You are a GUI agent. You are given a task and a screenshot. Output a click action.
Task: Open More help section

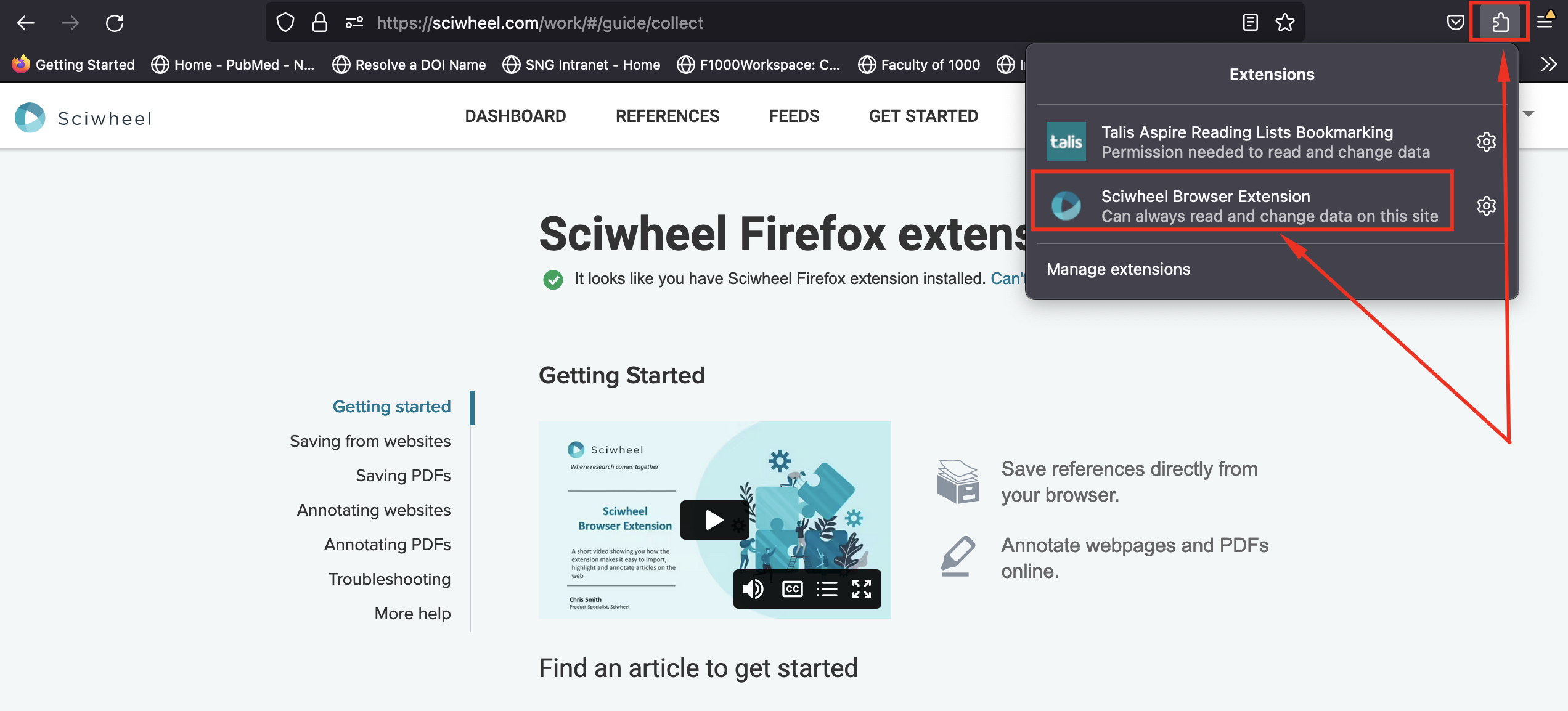pyautogui.click(x=412, y=614)
